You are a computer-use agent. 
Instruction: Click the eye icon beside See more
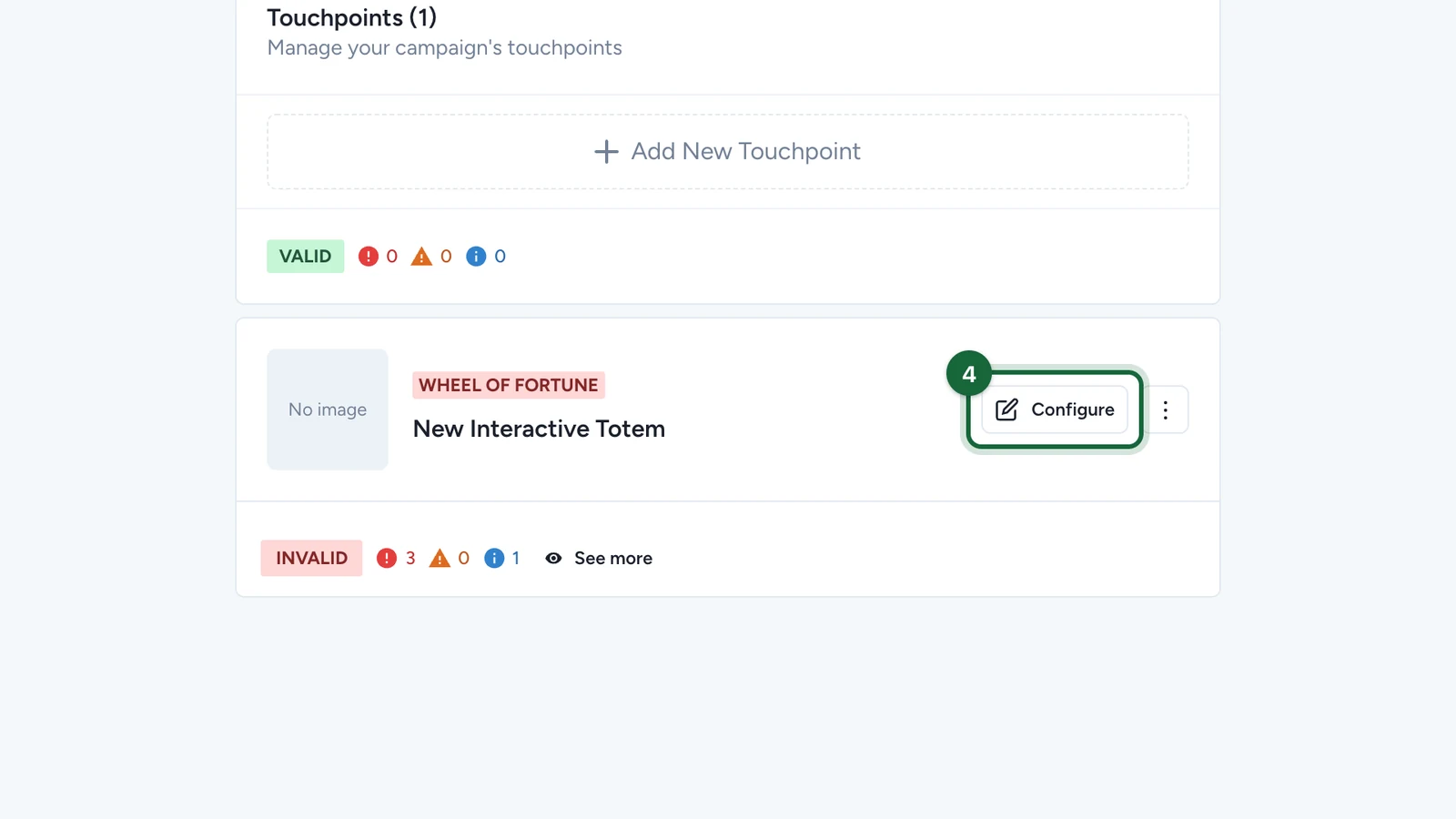tap(553, 558)
